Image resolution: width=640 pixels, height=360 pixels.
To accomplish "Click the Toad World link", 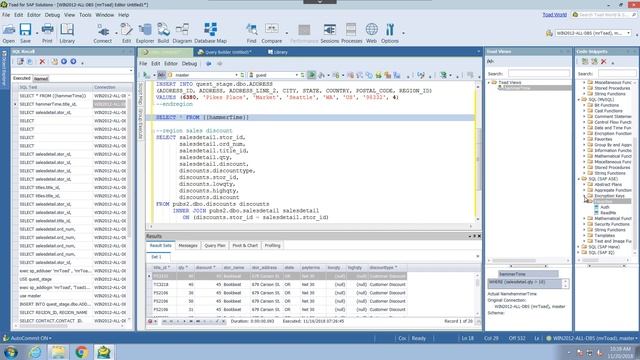I will (x=554, y=15).
